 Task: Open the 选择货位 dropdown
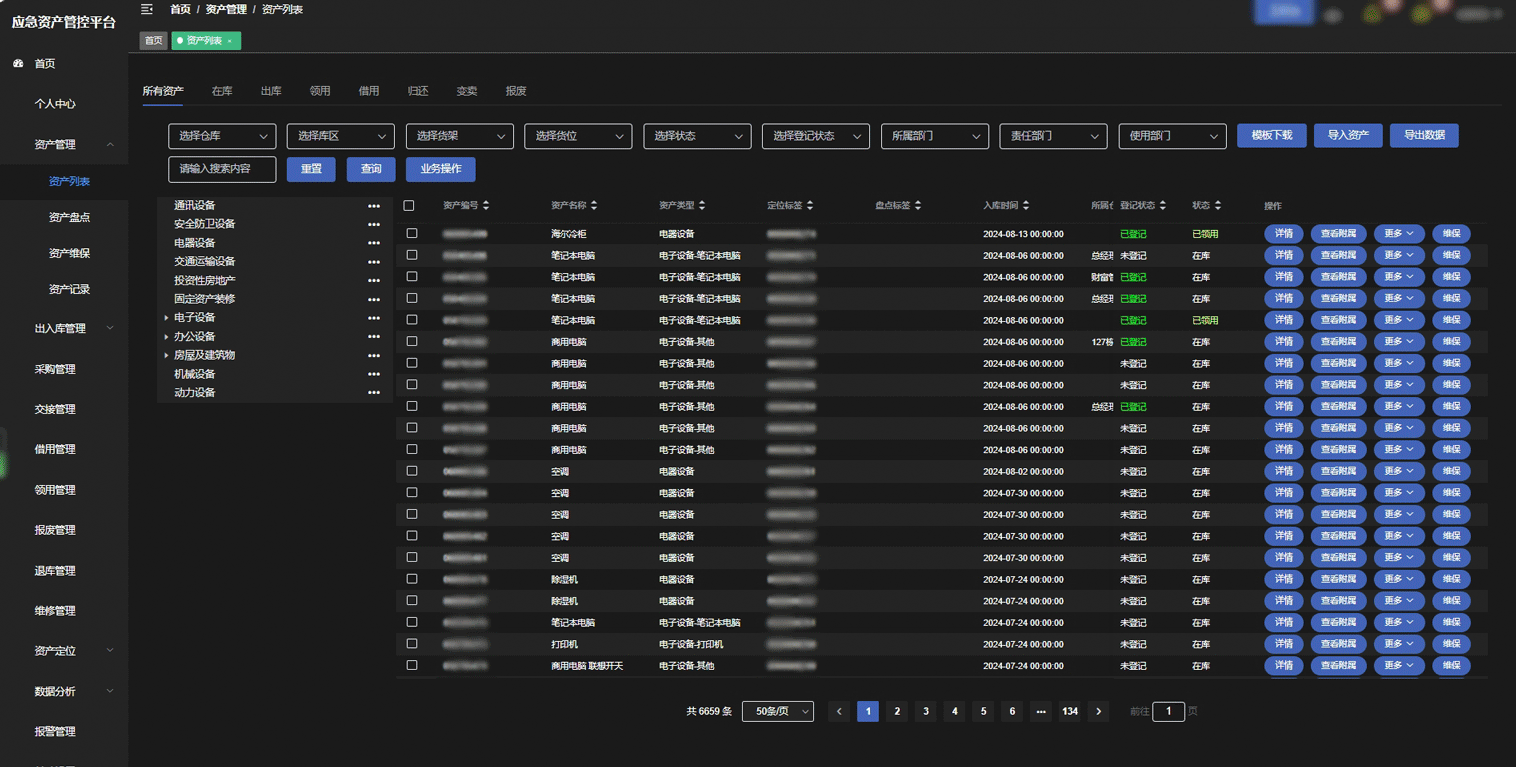tap(578, 136)
